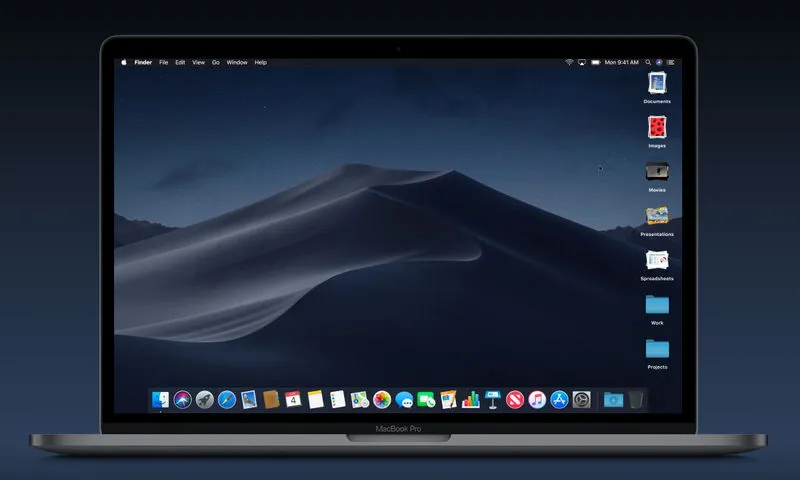Open Keynote podium icon in Dock

[492, 399]
